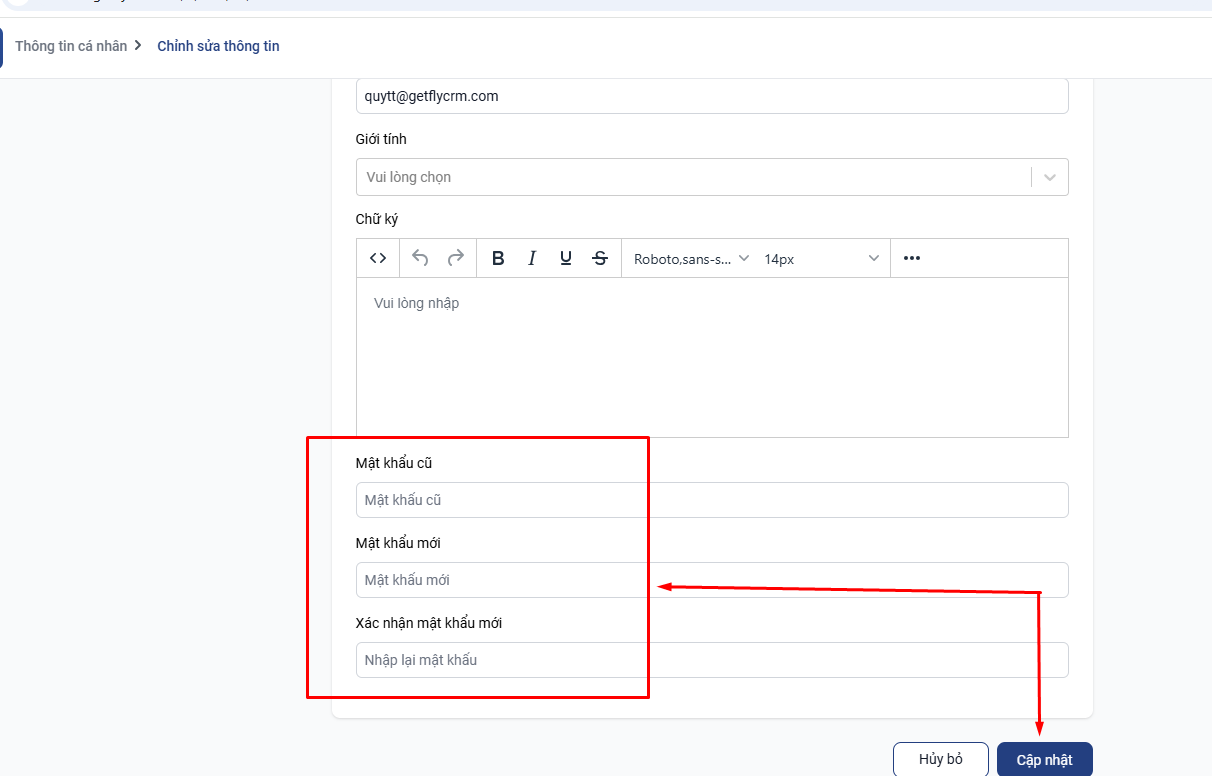Select Chỉnh sửa thông tin breadcrumb
This screenshot has height=776, width=1212.
click(x=218, y=46)
